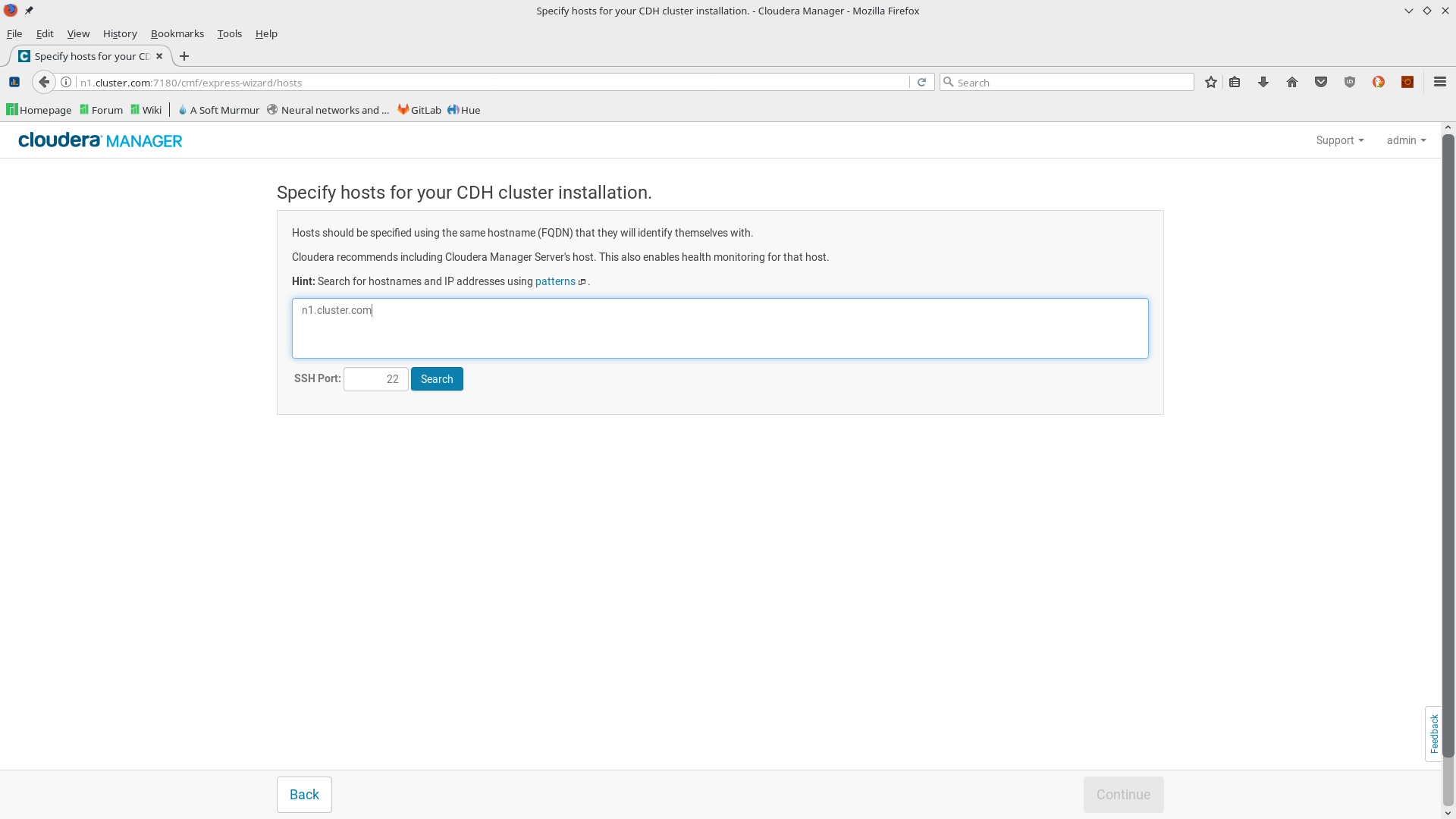
Task: Click the Firefox back arrow button
Action: click(x=44, y=82)
